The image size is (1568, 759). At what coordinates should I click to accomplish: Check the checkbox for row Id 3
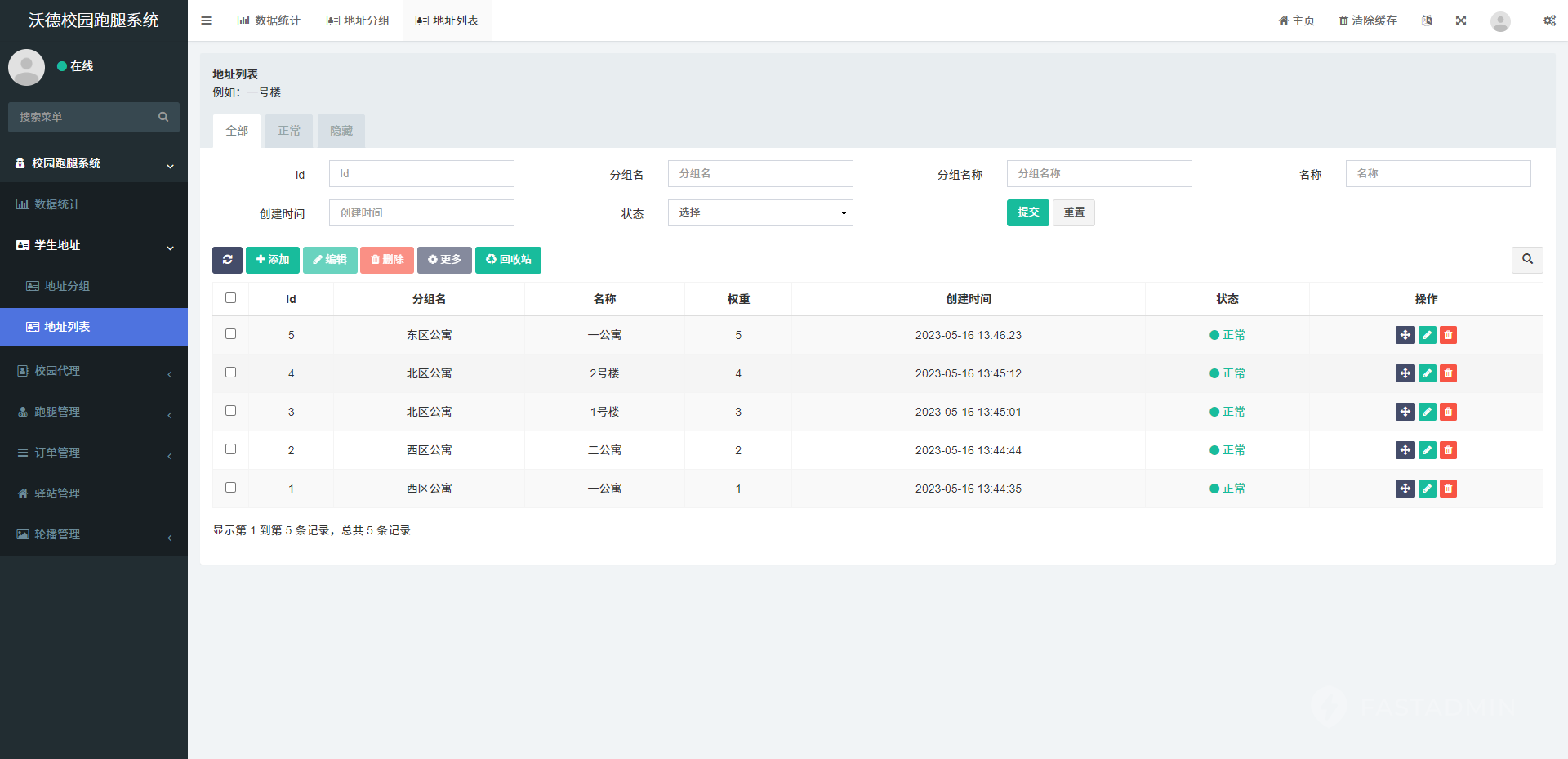click(230, 411)
